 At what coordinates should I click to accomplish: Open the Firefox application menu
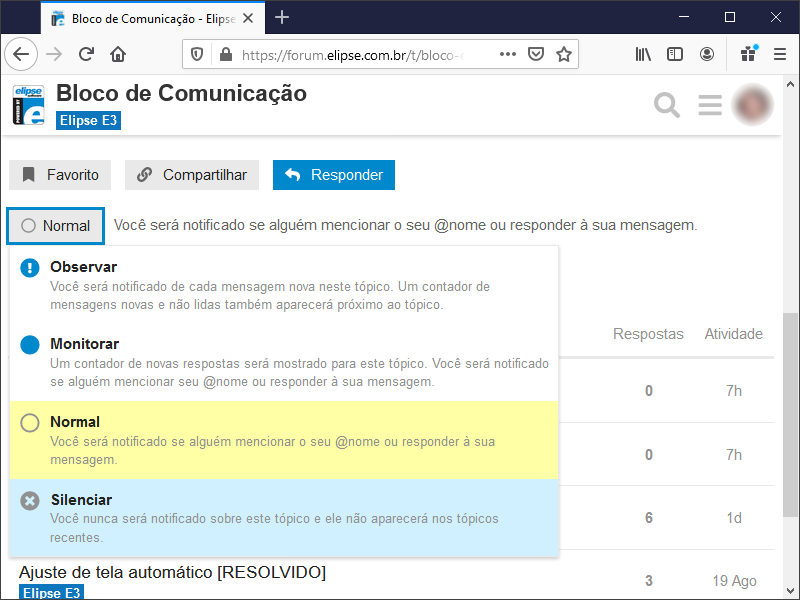[x=780, y=54]
